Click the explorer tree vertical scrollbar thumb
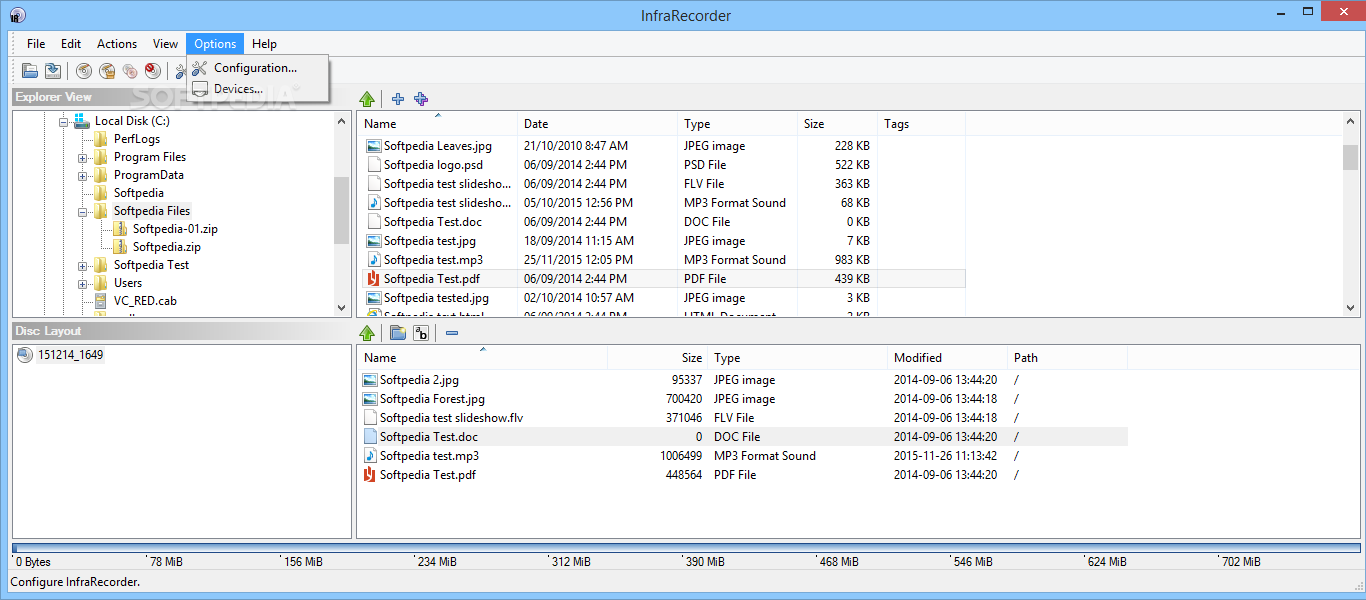Image resolution: width=1366 pixels, height=600 pixels. pyautogui.click(x=342, y=210)
